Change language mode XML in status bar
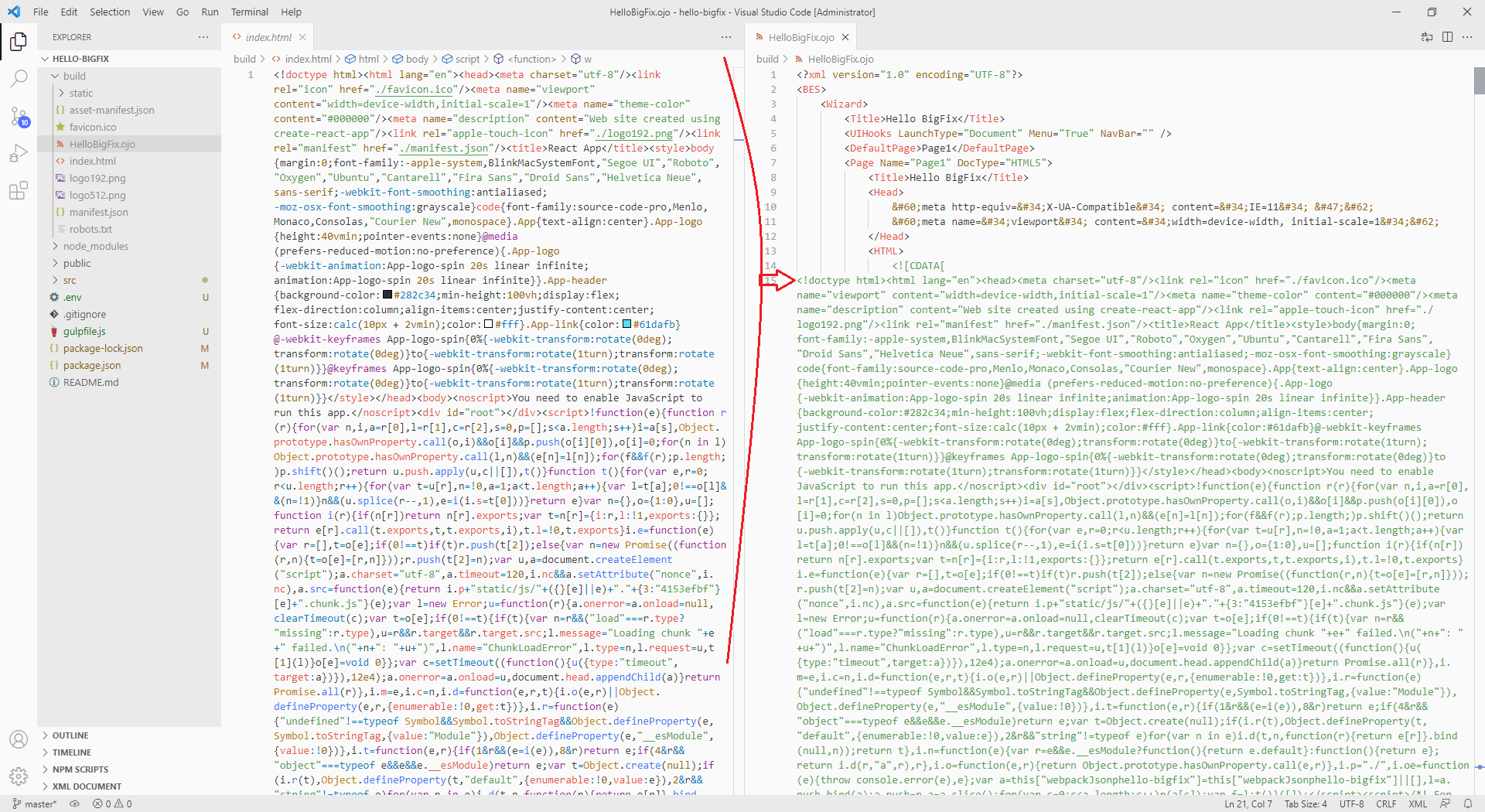 pyautogui.click(x=1418, y=803)
